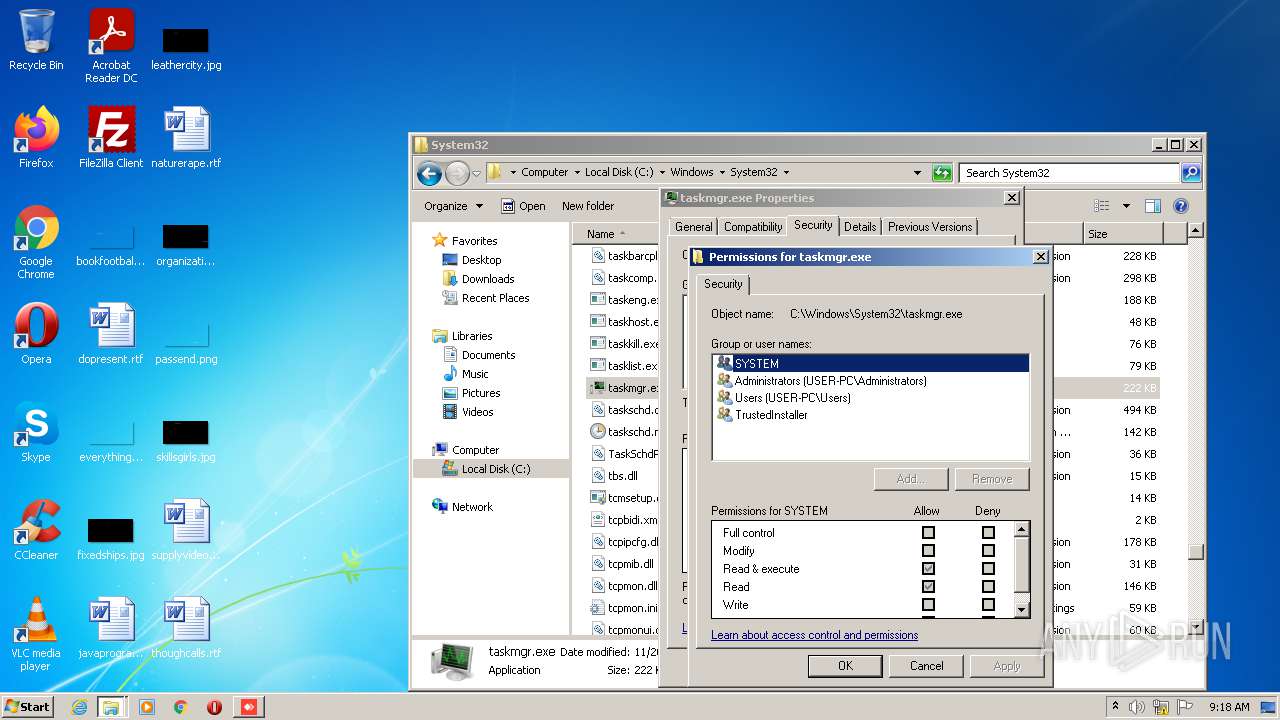Open VLC media player shortcut

[x=36, y=634]
